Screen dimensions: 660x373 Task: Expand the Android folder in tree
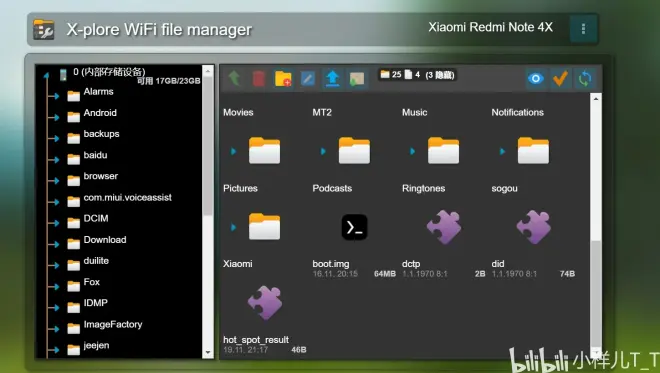click(56, 117)
